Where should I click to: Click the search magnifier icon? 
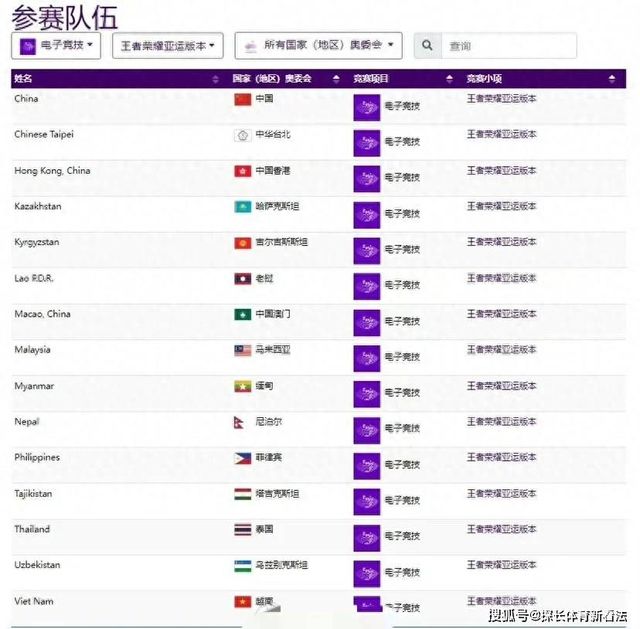click(428, 46)
